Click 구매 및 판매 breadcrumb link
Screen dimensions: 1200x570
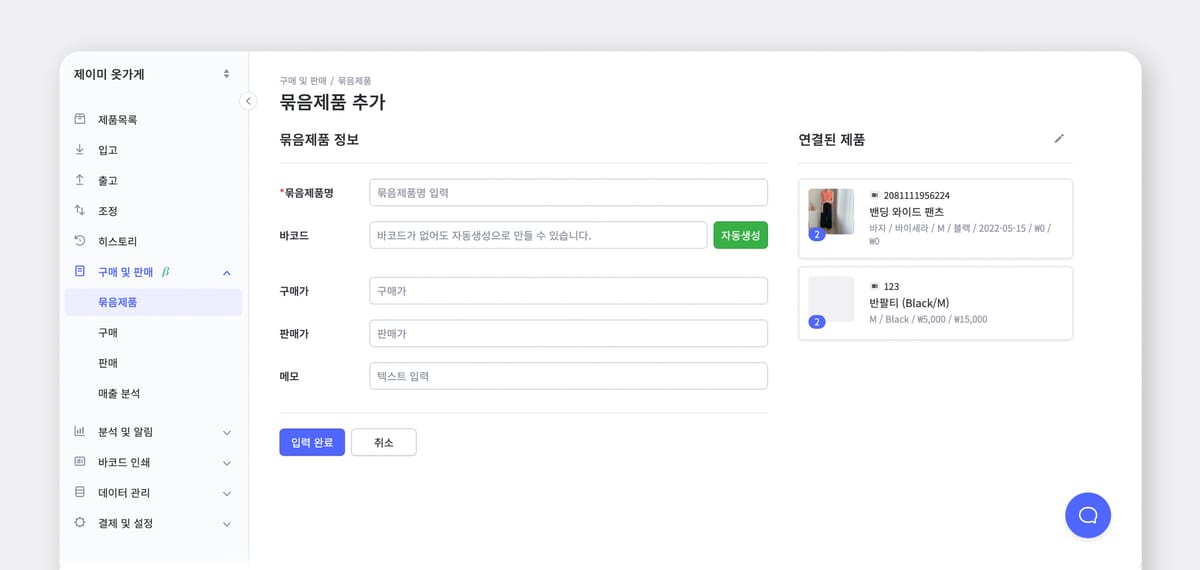303,80
